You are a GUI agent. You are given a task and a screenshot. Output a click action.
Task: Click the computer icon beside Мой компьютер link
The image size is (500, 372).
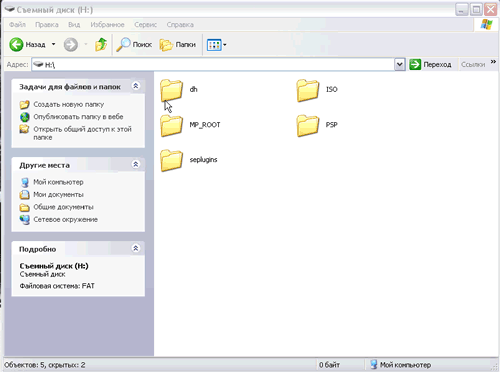point(25,182)
